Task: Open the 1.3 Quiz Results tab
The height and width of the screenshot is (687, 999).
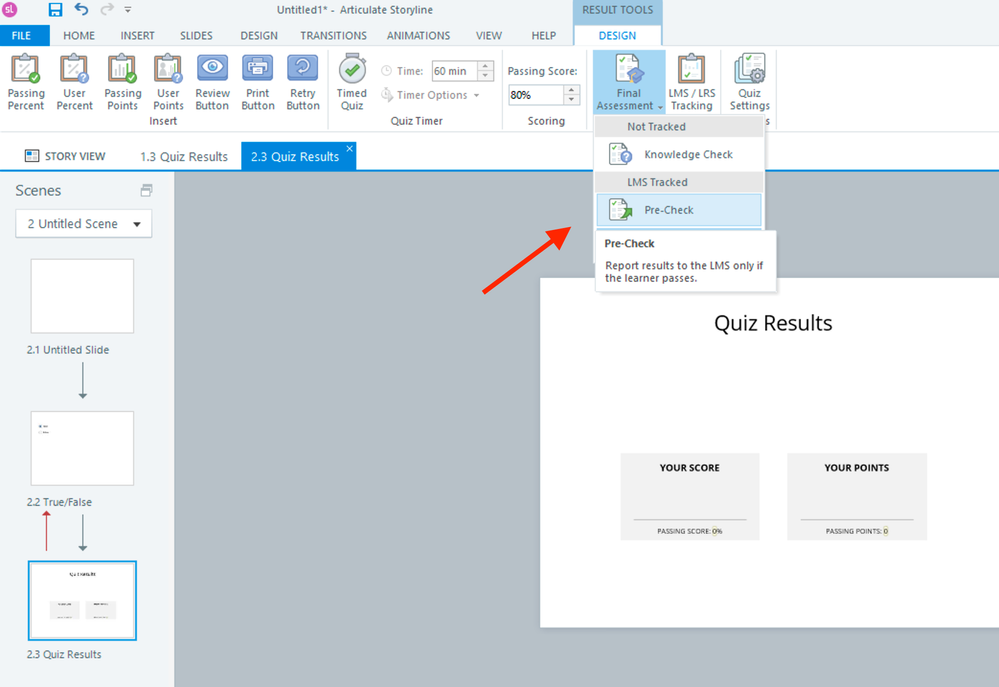Action: coord(184,157)
